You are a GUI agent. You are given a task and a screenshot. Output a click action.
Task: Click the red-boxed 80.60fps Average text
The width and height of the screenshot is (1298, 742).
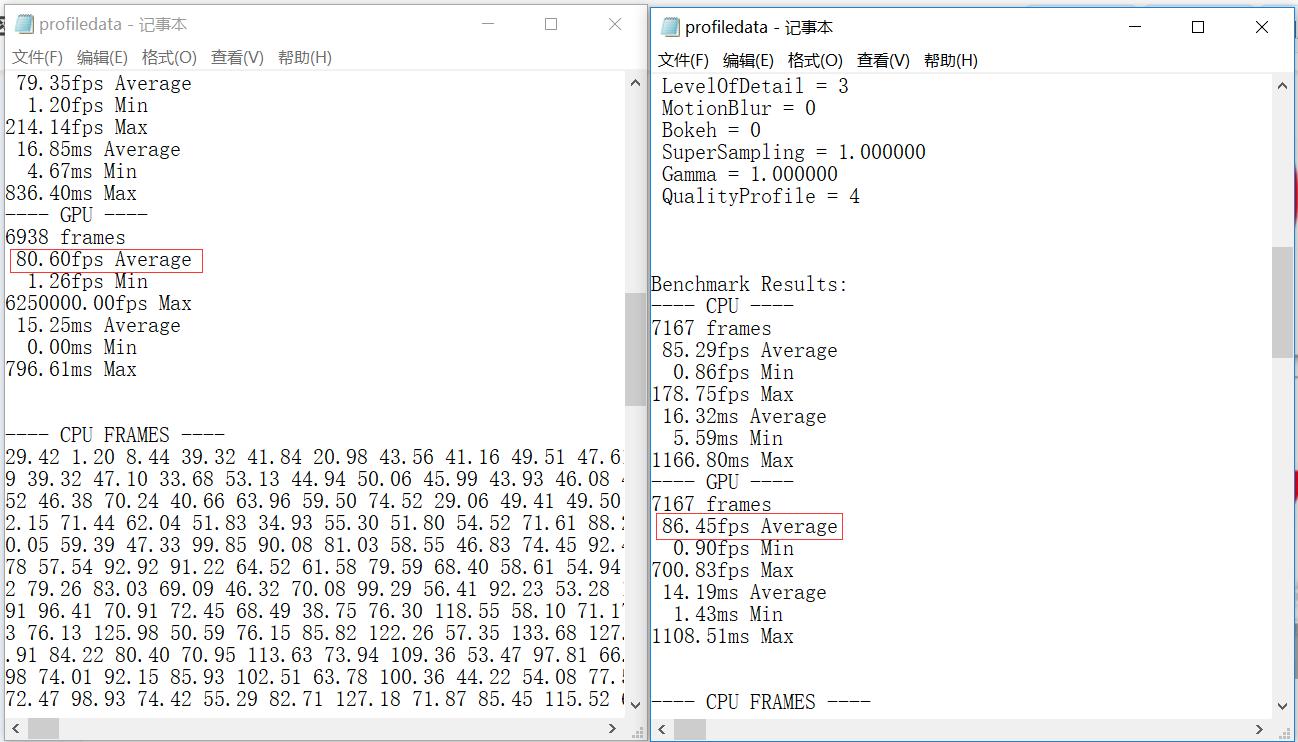click(104, 259)
